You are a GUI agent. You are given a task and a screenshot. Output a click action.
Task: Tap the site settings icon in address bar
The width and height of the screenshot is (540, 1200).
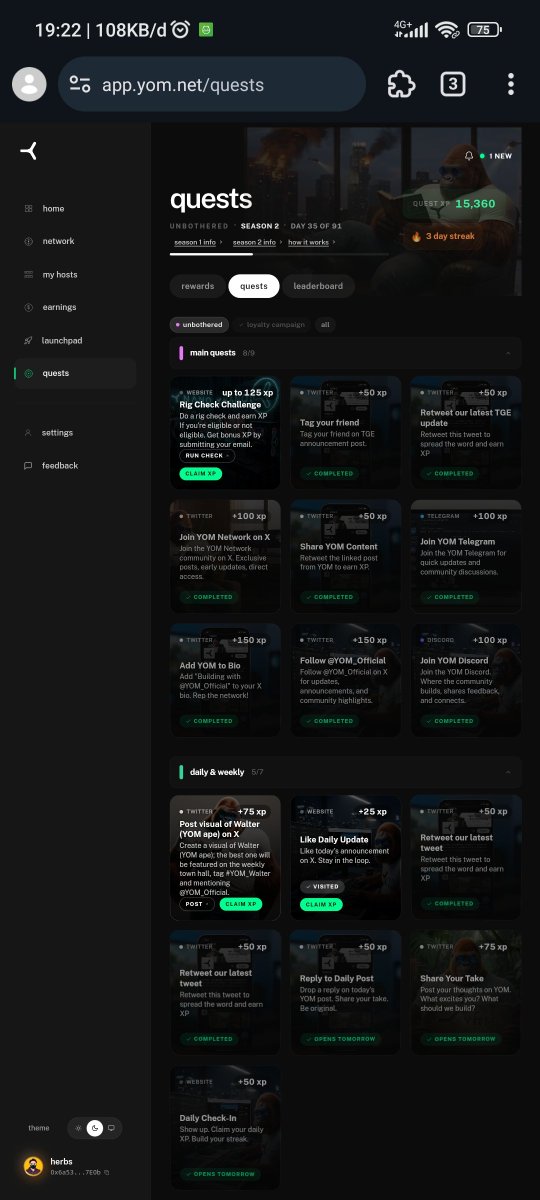[80, 85]
